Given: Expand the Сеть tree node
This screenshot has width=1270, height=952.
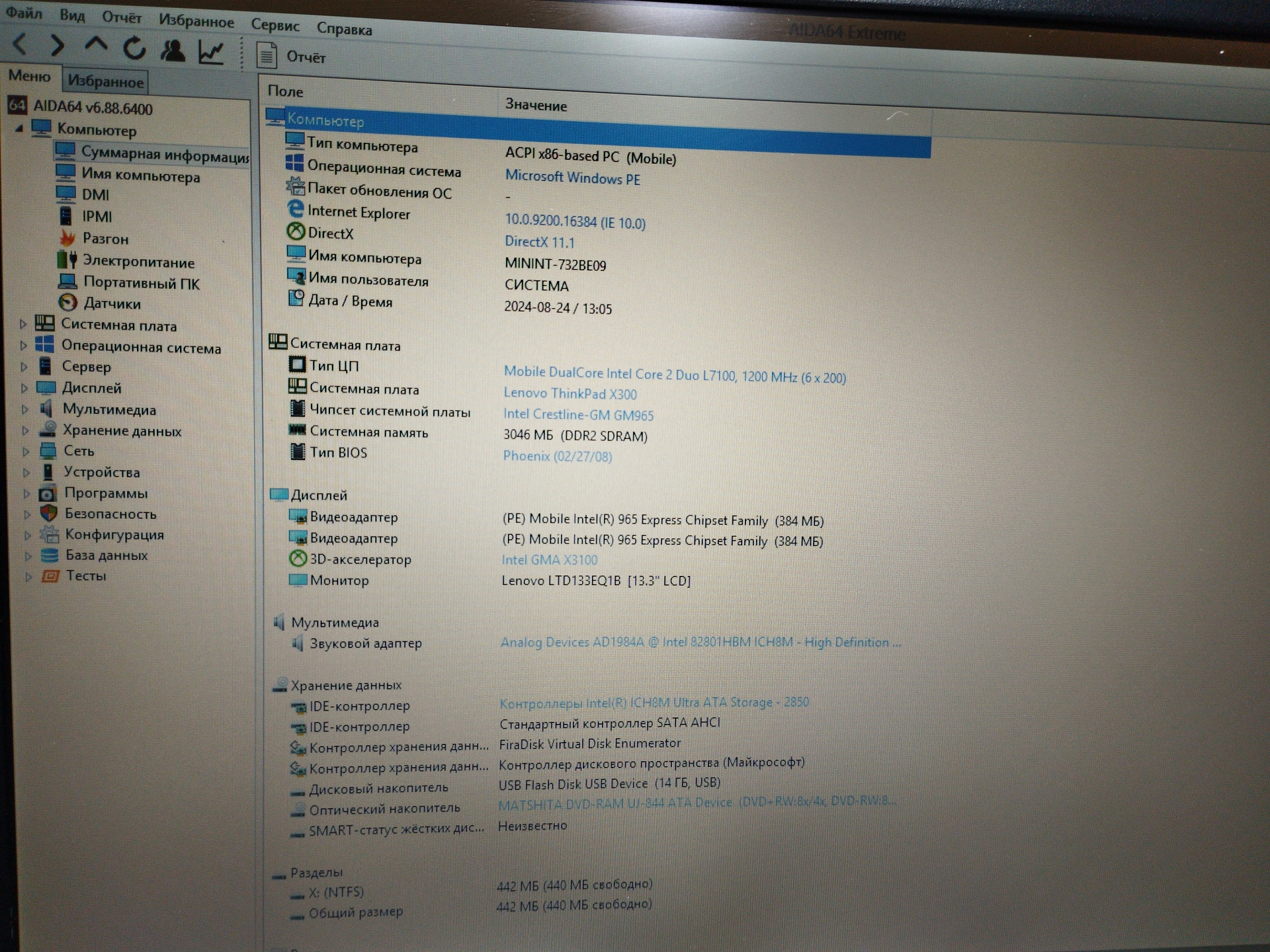Looking at the screenshot, I should click(x=26, y=452).
